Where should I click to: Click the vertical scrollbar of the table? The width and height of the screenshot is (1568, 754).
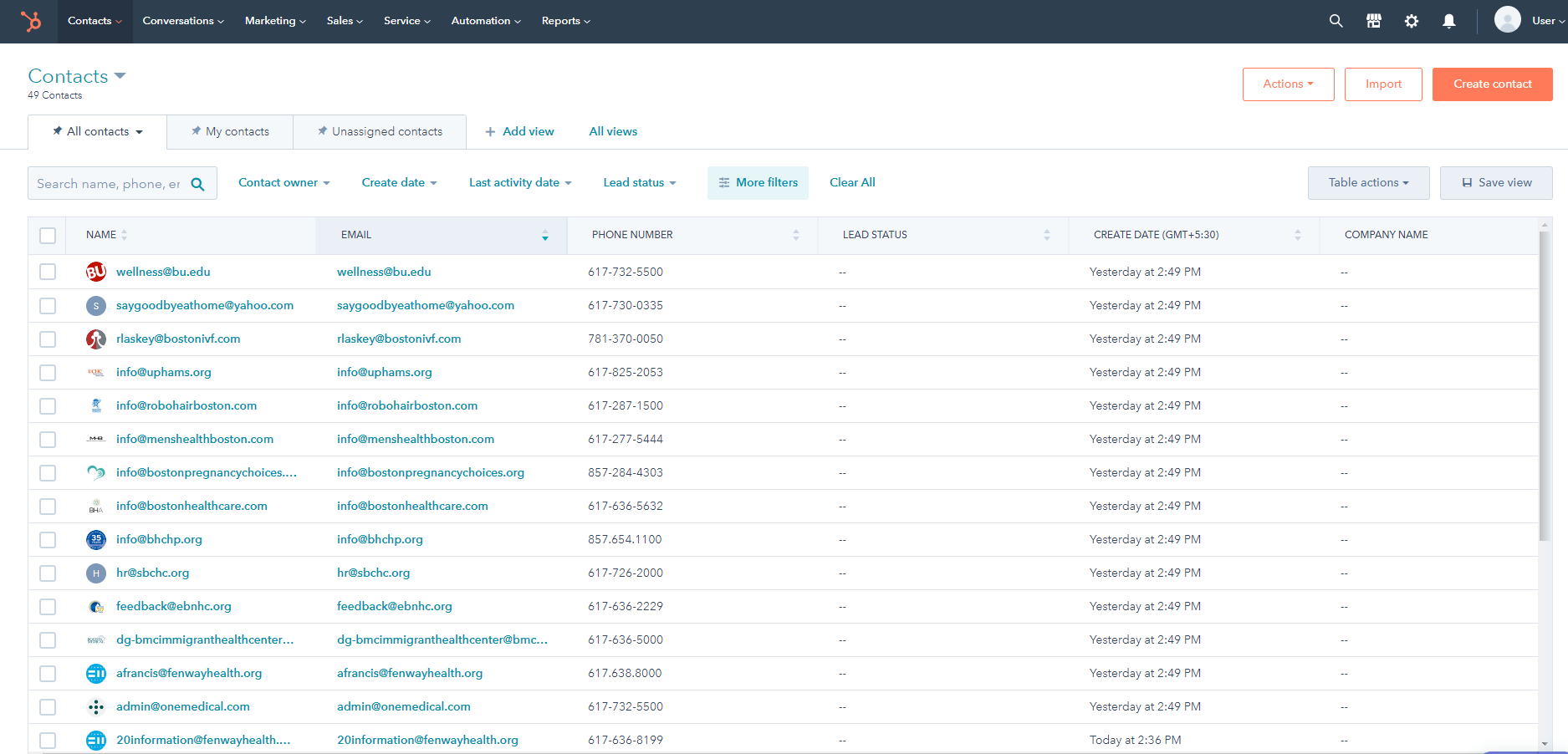point(1545,385)
